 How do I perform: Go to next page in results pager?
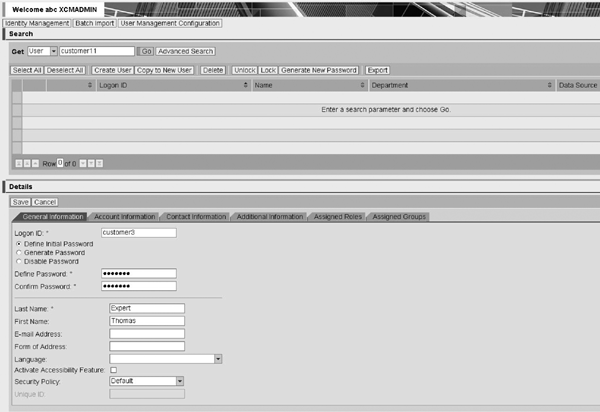coord(91,164)
